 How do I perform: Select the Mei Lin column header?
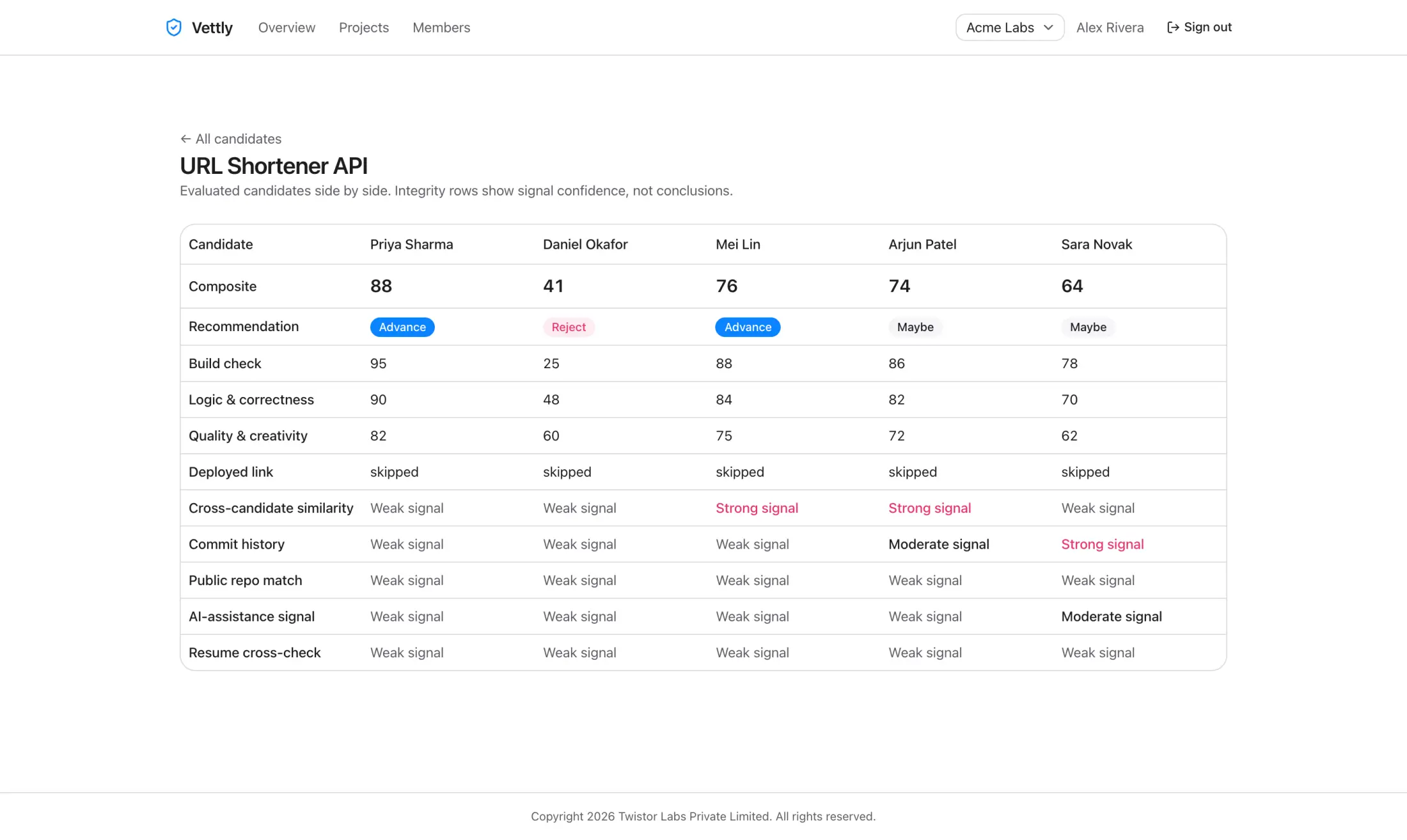tap(738, 244)
